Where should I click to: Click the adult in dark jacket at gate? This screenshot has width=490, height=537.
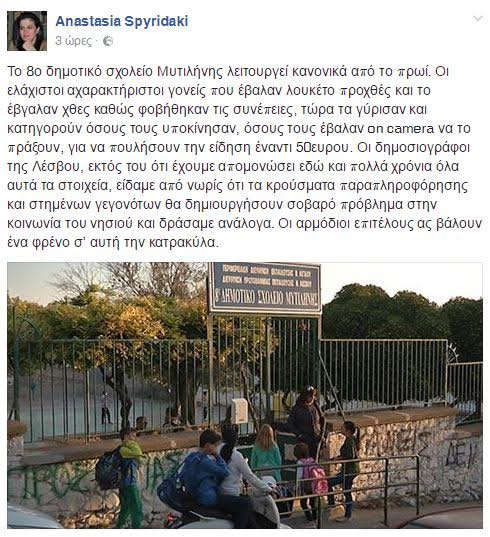tap(307, 420)
